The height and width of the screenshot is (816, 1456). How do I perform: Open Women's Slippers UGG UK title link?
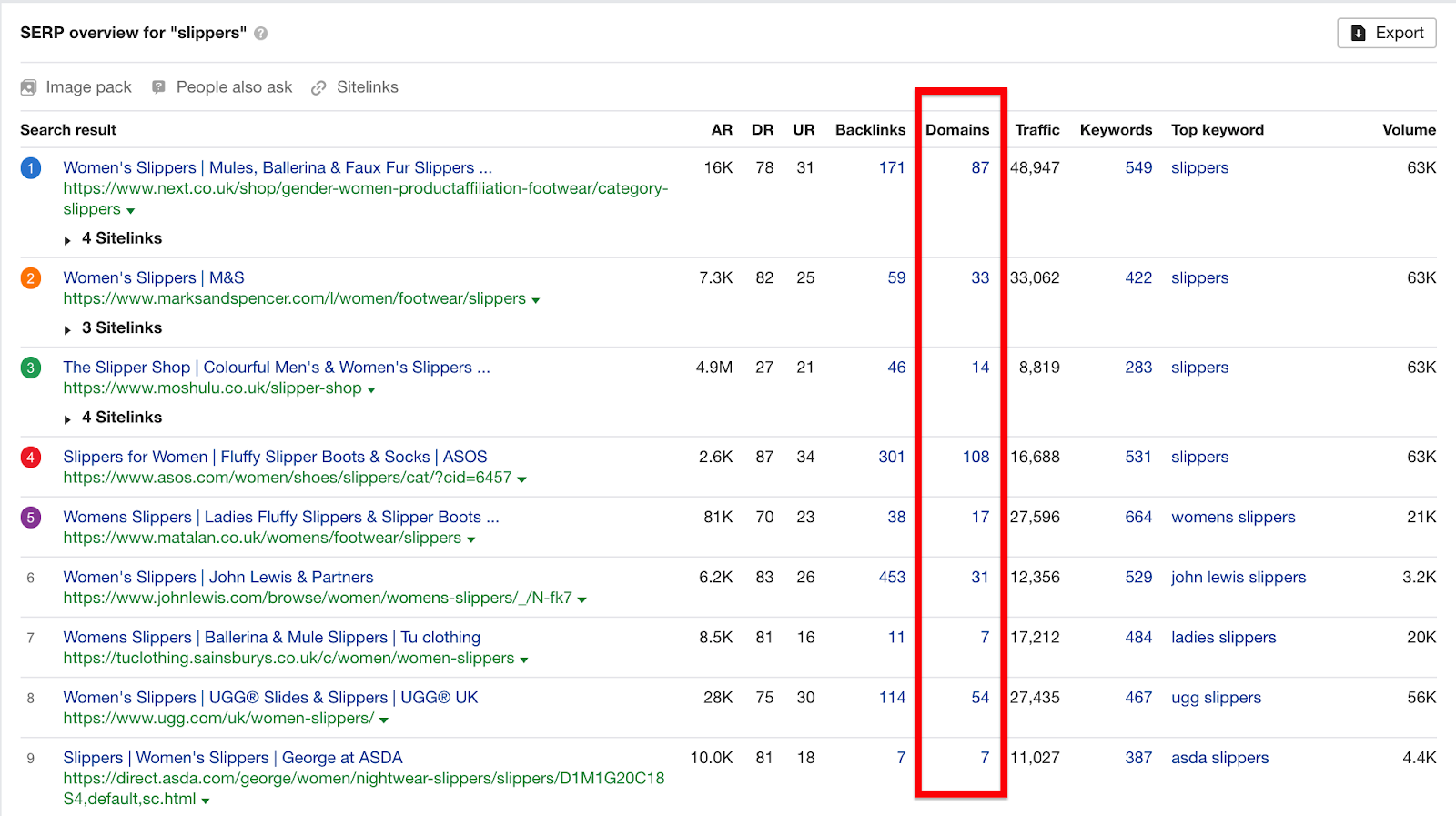tap(270, 697)
